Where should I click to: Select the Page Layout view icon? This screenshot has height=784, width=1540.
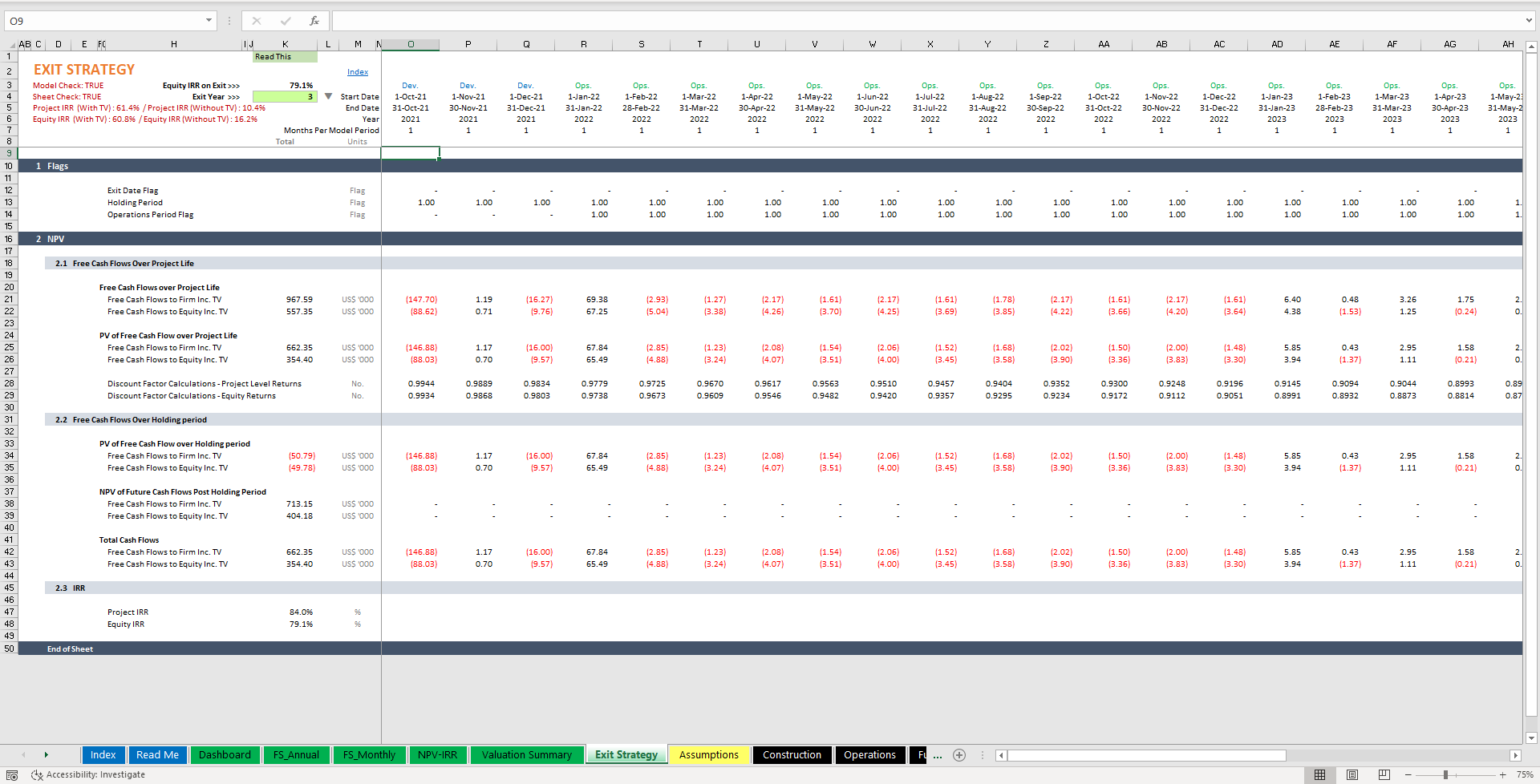[1352, 774]
